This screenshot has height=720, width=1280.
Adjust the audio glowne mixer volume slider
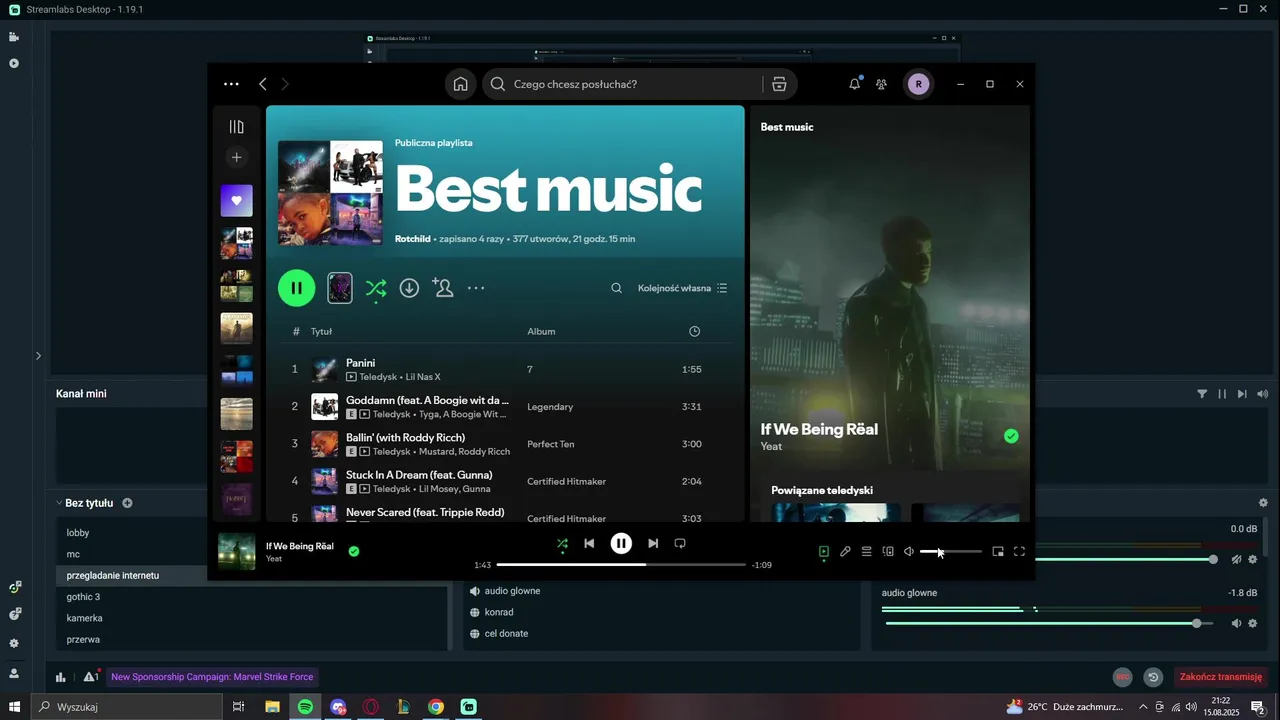[x=1049, y=623]
